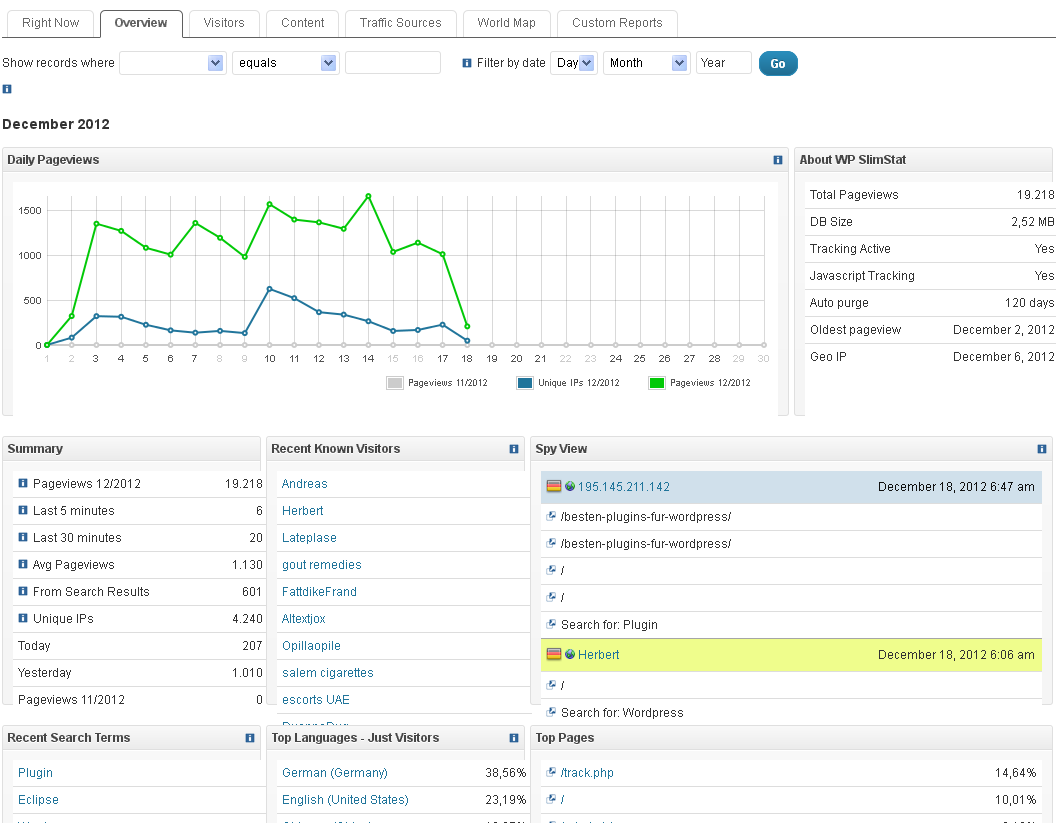Go to the Content tab
Image resolution: width=1056 pixels, height=823 pixels.
302,23
